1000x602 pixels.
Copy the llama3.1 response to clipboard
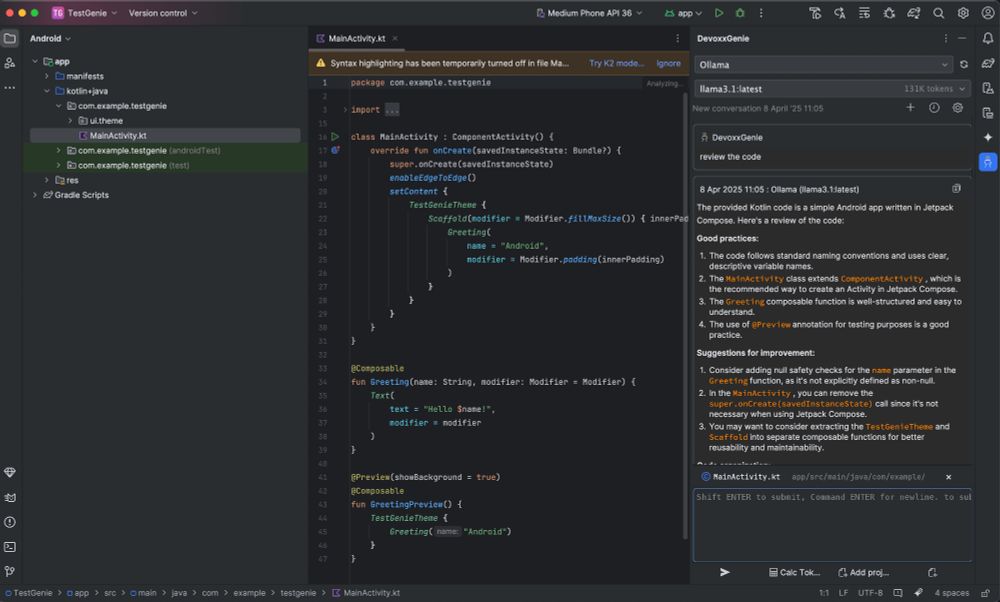pyautogui.click(x=956, y=189)
